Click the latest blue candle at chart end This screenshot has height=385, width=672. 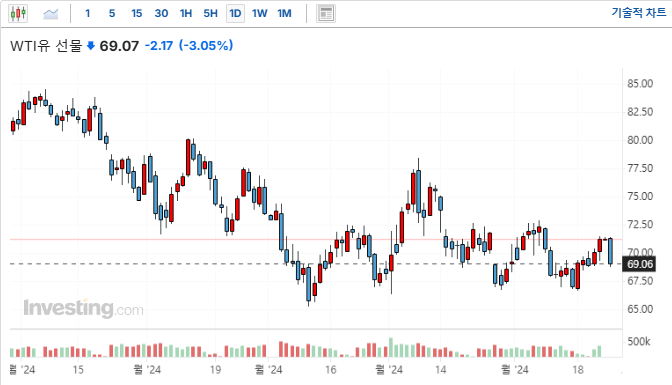610,251
